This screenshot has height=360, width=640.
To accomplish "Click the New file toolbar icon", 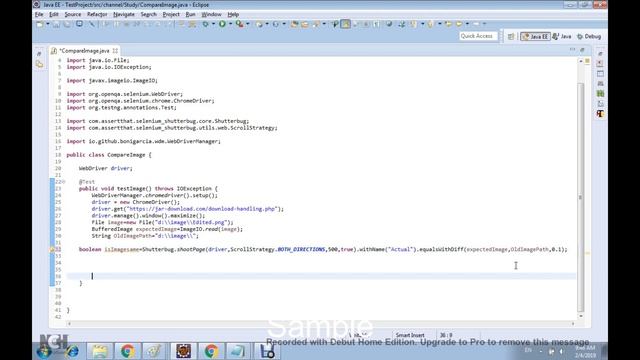I will (40, 24).
